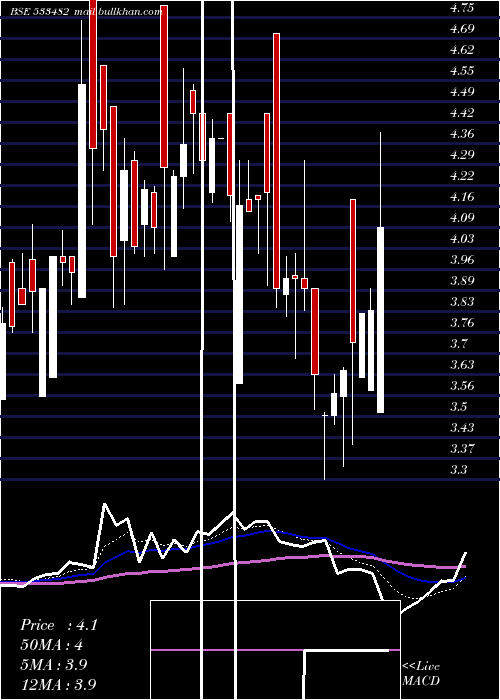
Task: Click the 4.49 axis label
Action: pos(462,92)
